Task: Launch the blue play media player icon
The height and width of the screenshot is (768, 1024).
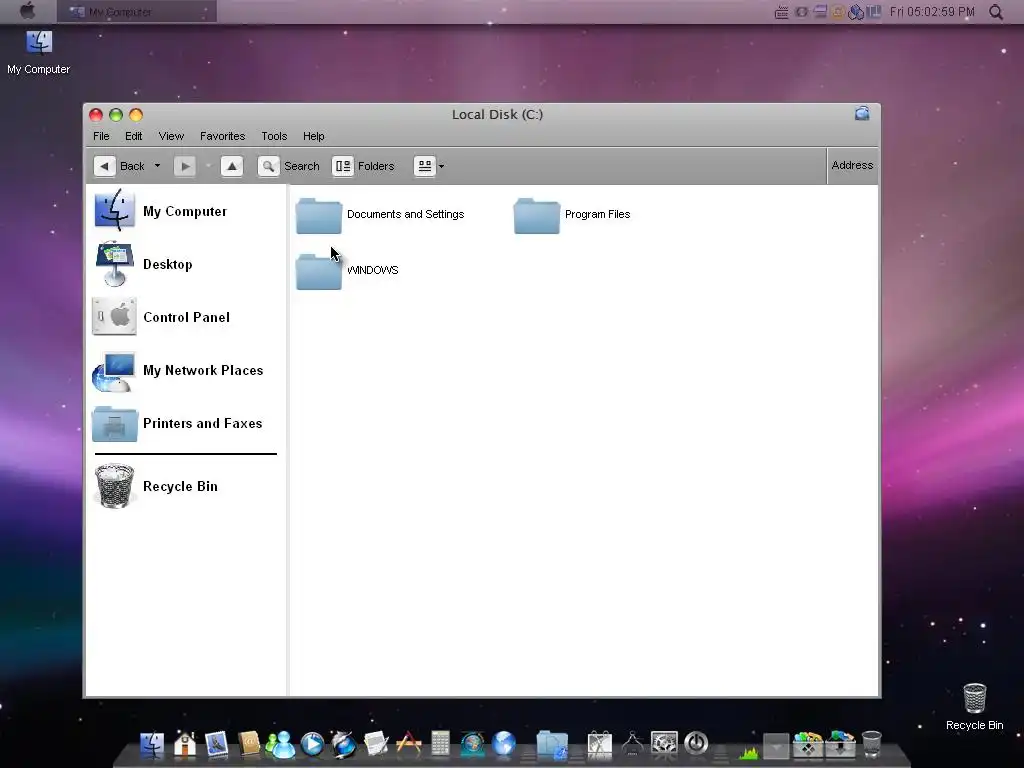Action: tap(312, 744)
